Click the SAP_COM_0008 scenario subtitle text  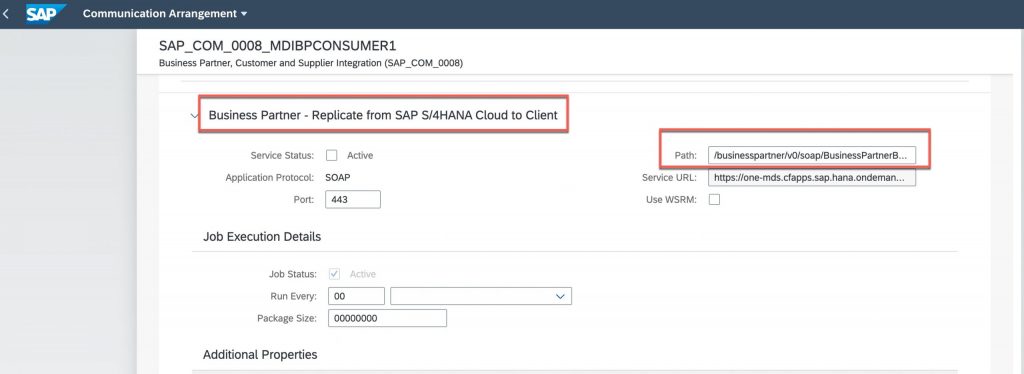311,63
